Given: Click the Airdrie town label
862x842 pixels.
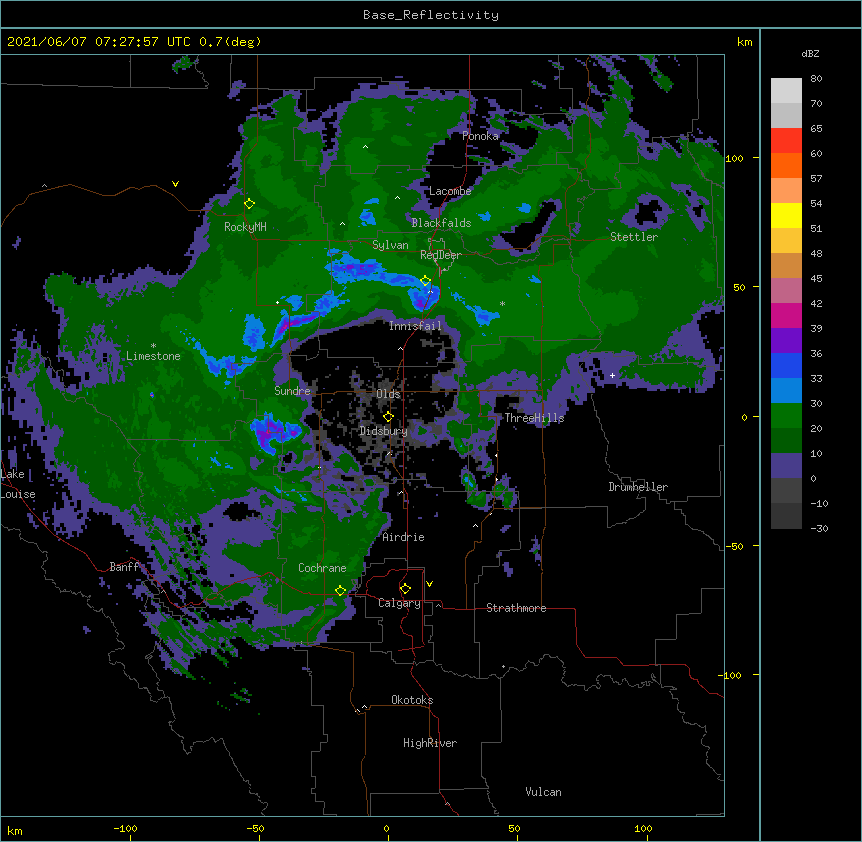Looking at the screenshot, I should (403, 537).
